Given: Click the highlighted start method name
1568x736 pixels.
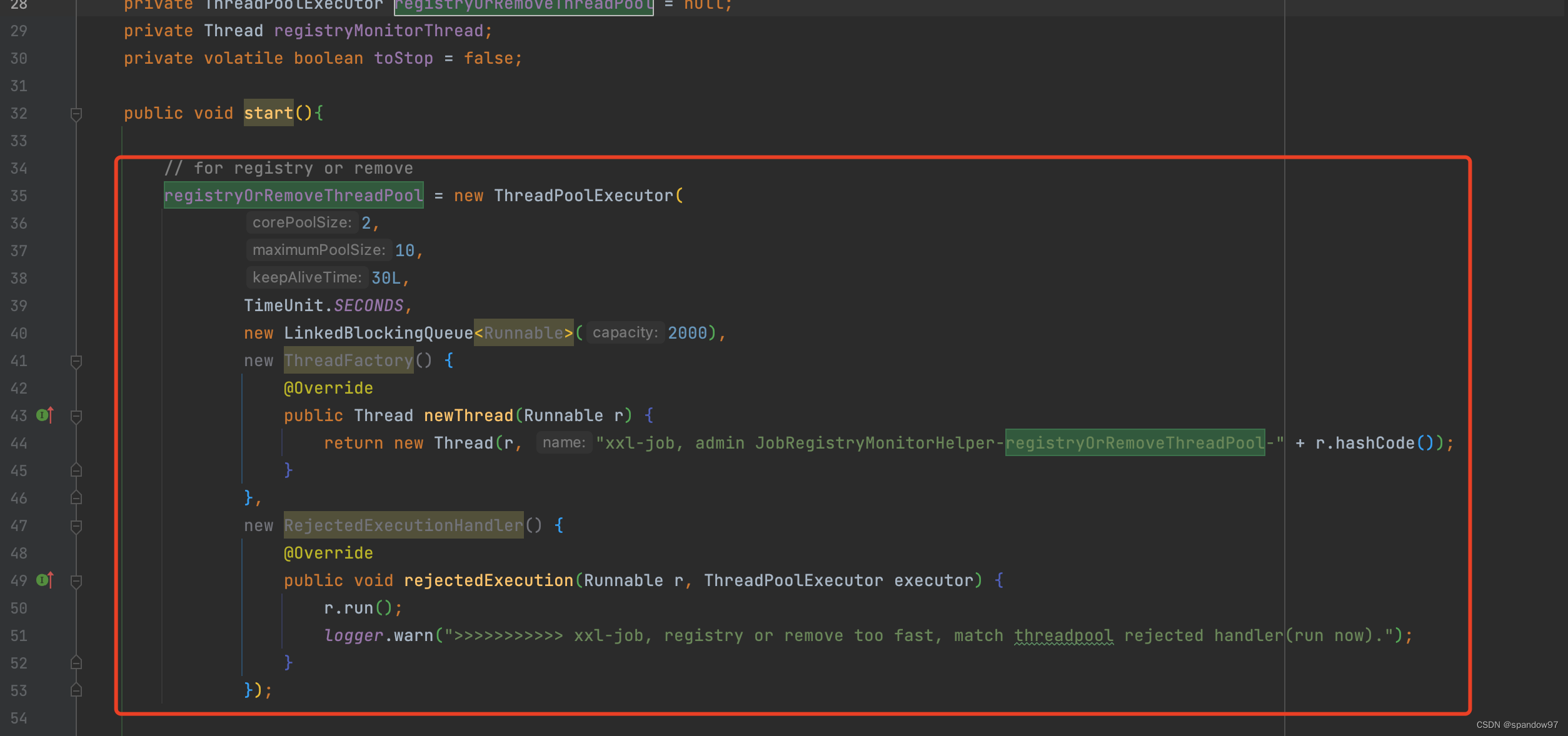Looking at the screenshot, I should [x=268, y=113].
